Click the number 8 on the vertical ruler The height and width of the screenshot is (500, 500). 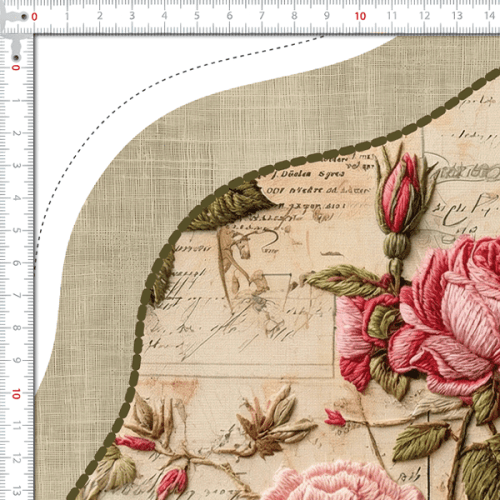[16, 328]
